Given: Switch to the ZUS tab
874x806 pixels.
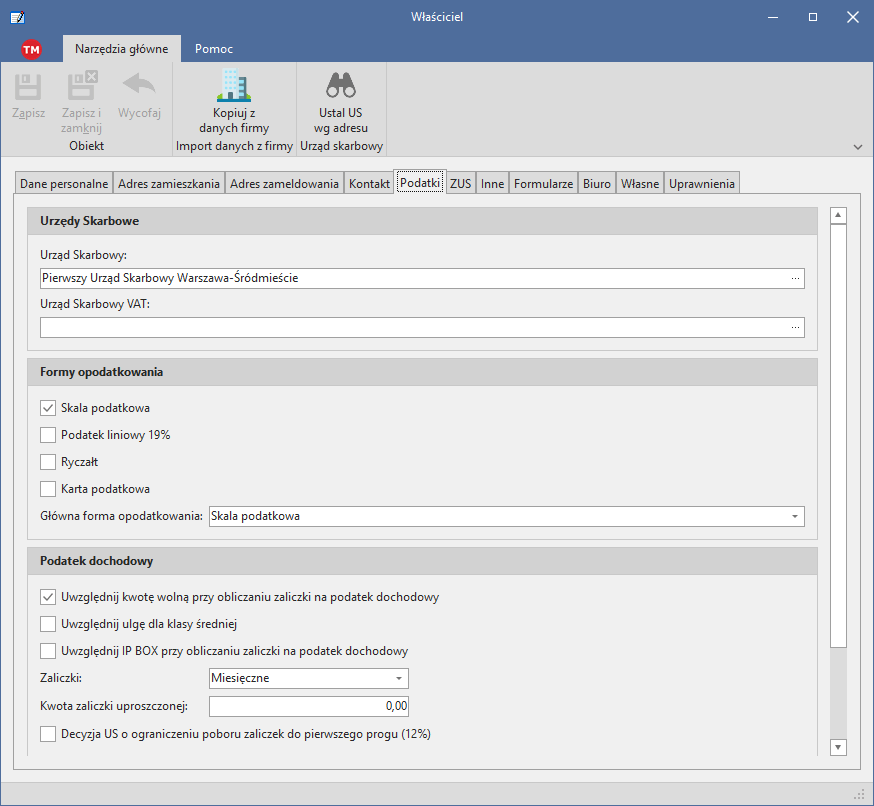Looking at the screenshot, I should 460,183.
